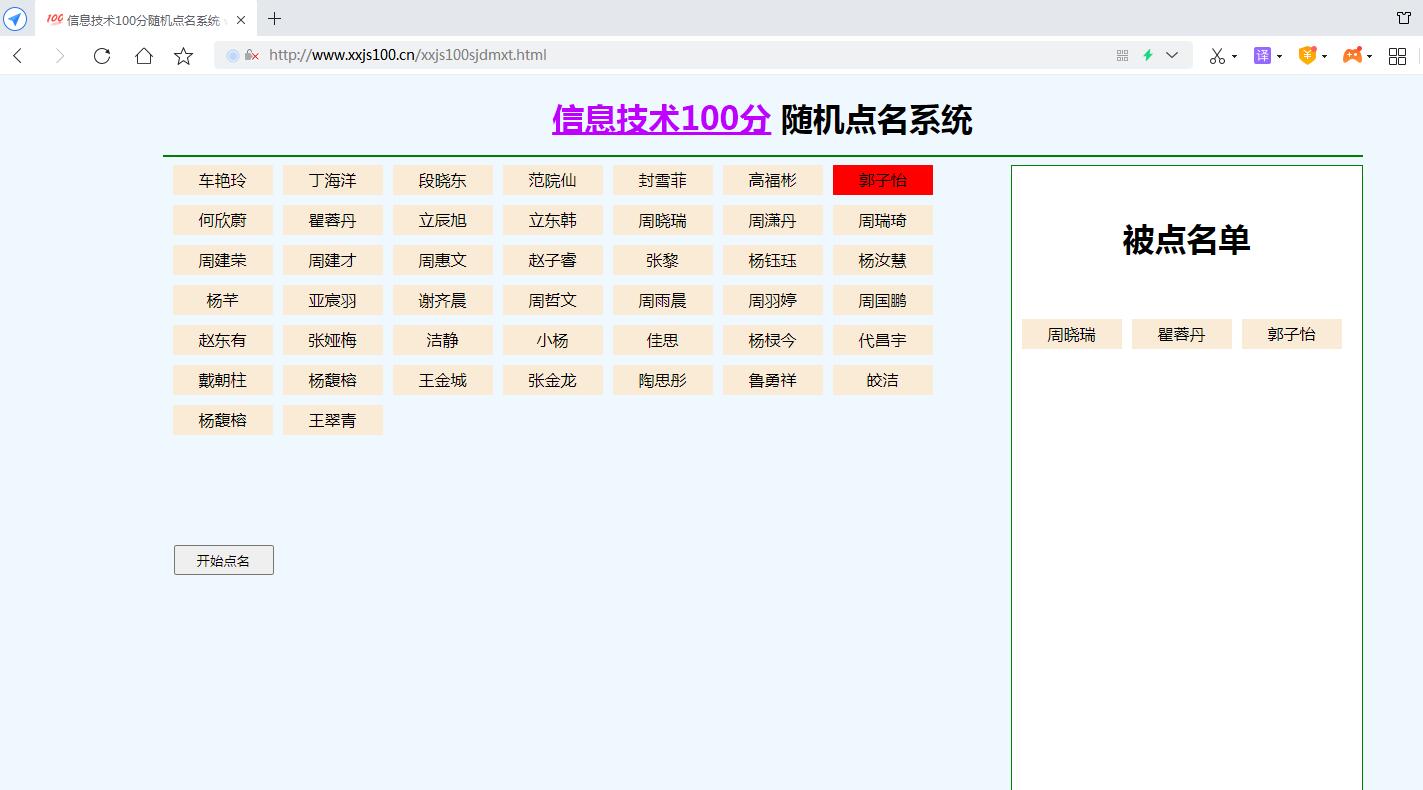The height and width of the screenshot is (790, 1423).
Task: Select the name tile 周瑞琦
Action: click(x=883, y=220)
